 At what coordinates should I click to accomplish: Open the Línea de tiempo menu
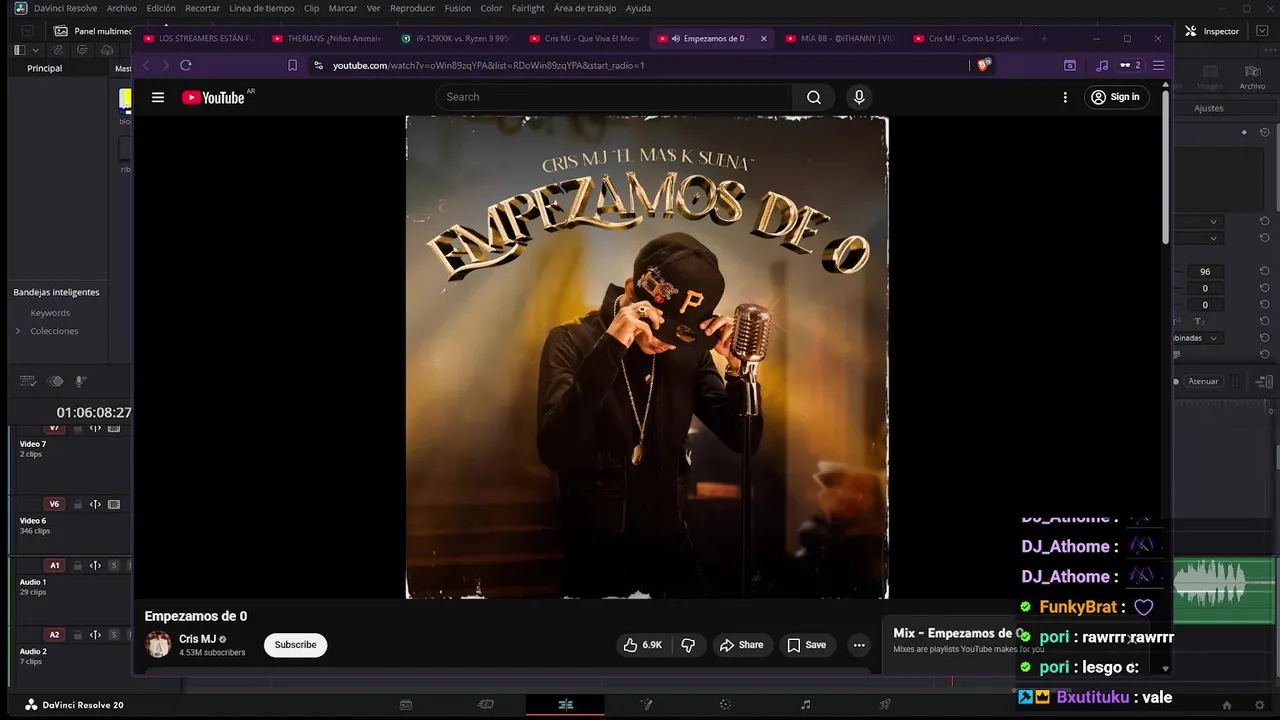coord(262,8)
